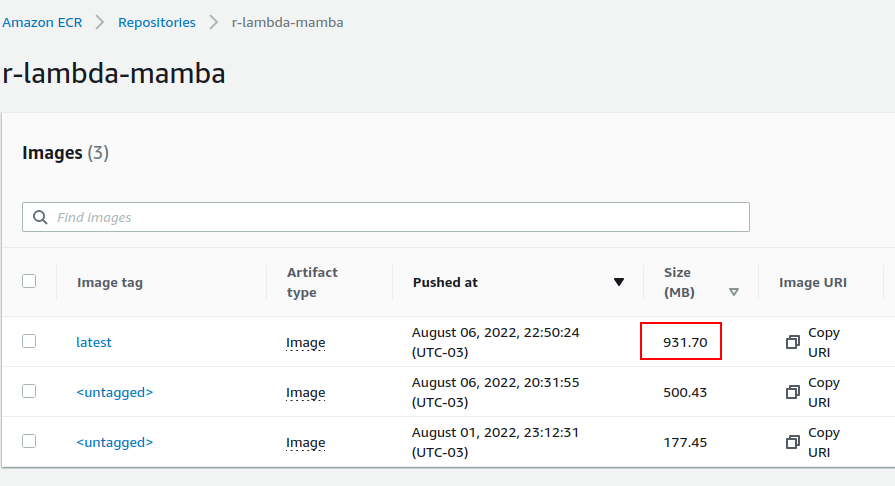The width and height of the screenshot is (895, 486).
Task: Click the Image artifact type in the 177.45 row
Action: tap(305, 443)
